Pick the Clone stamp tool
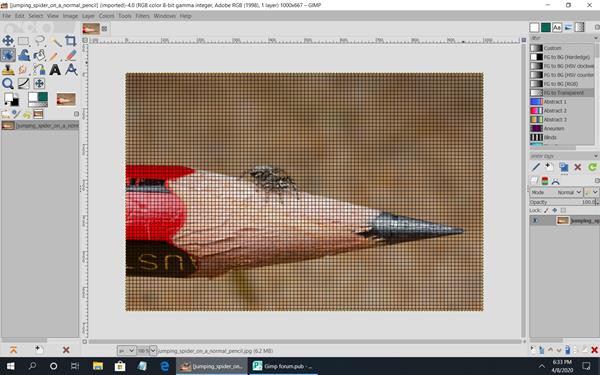 [8, 70]
